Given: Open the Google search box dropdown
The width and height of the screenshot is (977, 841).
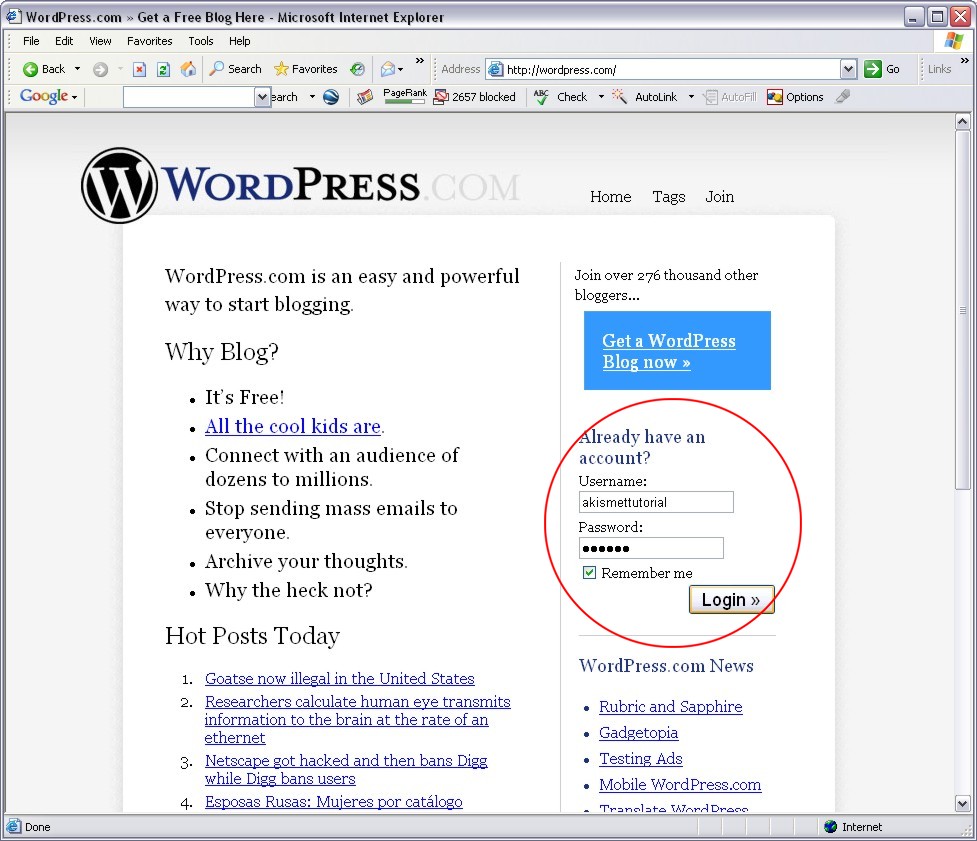Looking at the screenshot, I should pos(262,97).
